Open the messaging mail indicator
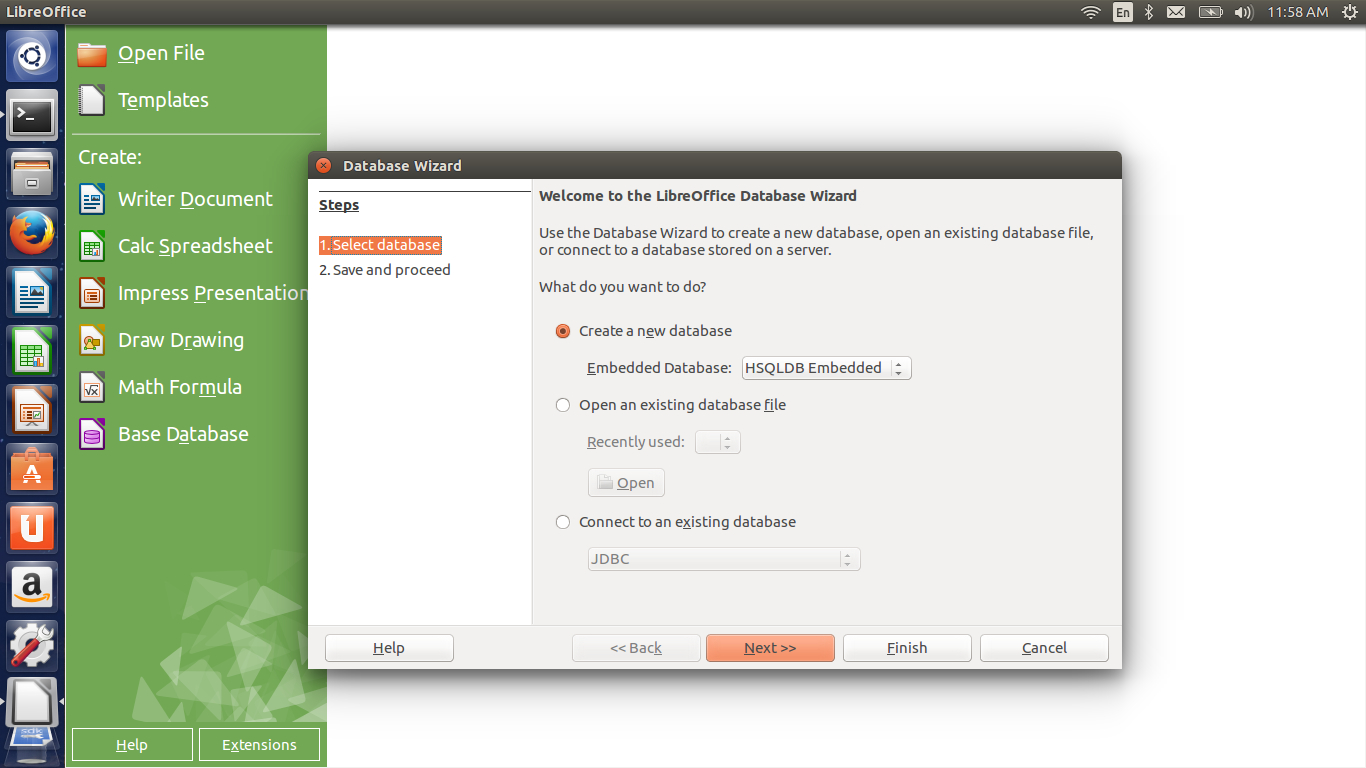The width and height of the screenshot is (1366, 768). tap(1176, 12)
